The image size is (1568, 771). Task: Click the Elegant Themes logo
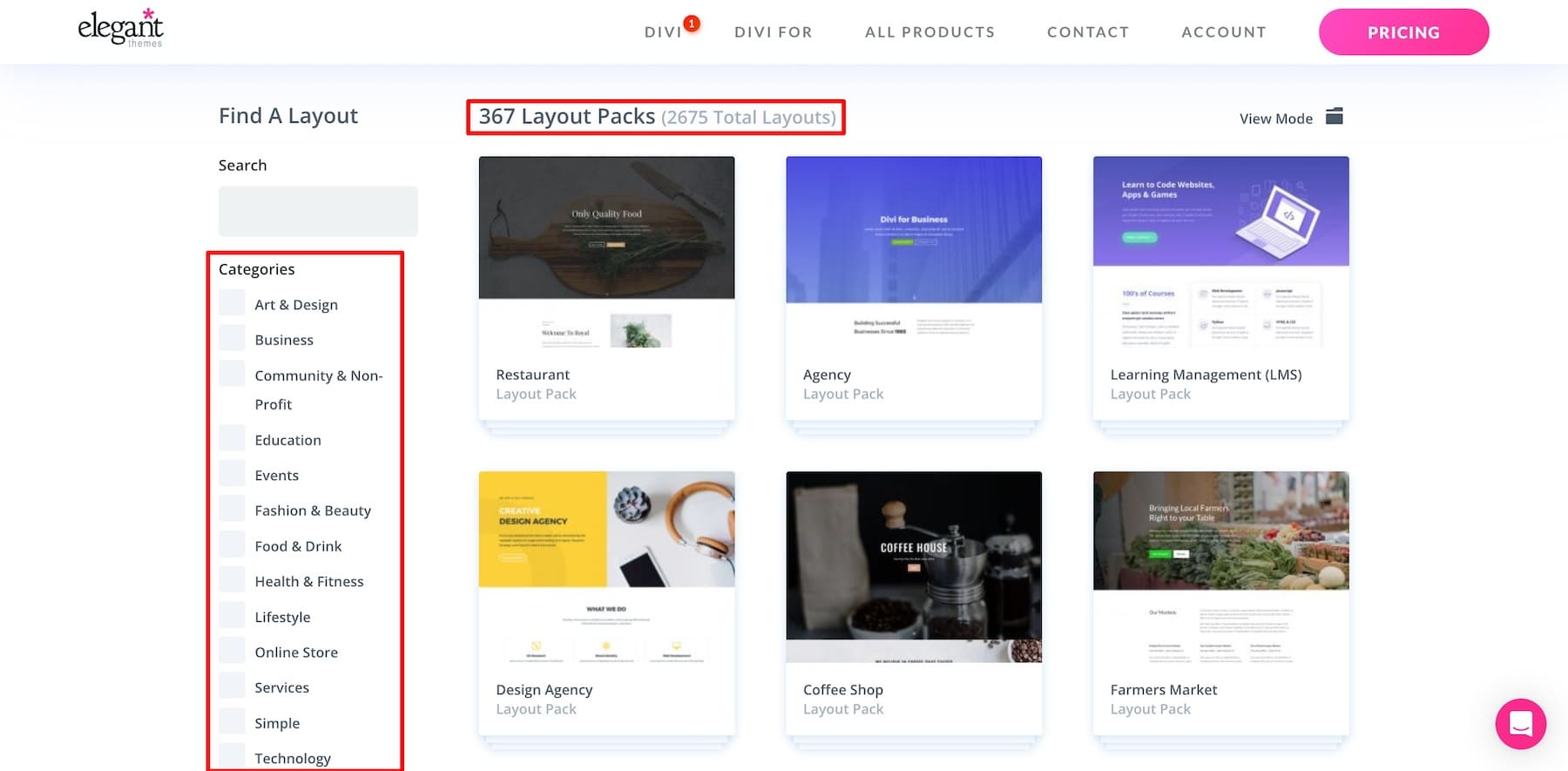point(120,28)
